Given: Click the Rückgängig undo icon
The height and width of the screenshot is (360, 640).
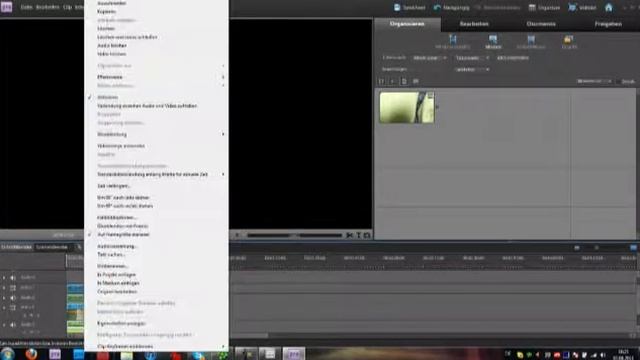Looking at the screenshot, I should [x=437, y=7].
